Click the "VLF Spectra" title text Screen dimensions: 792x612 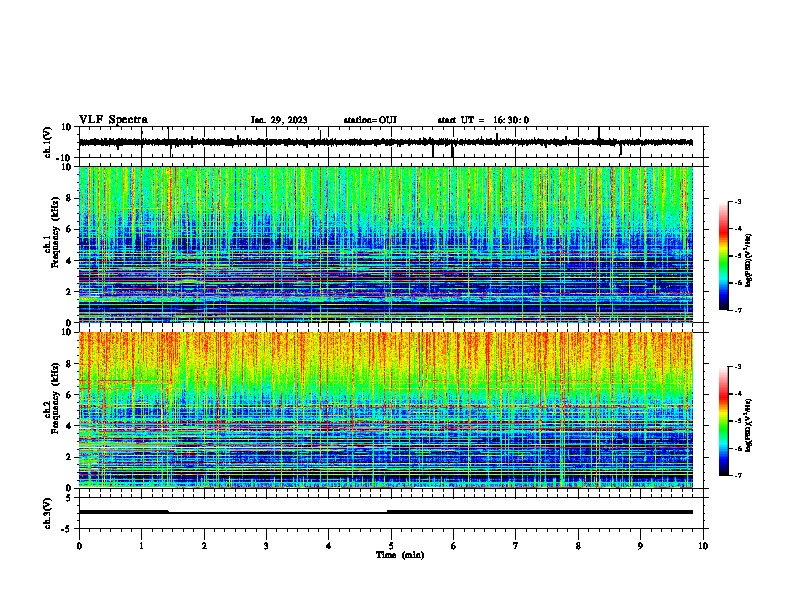click(x=113, y=119)
